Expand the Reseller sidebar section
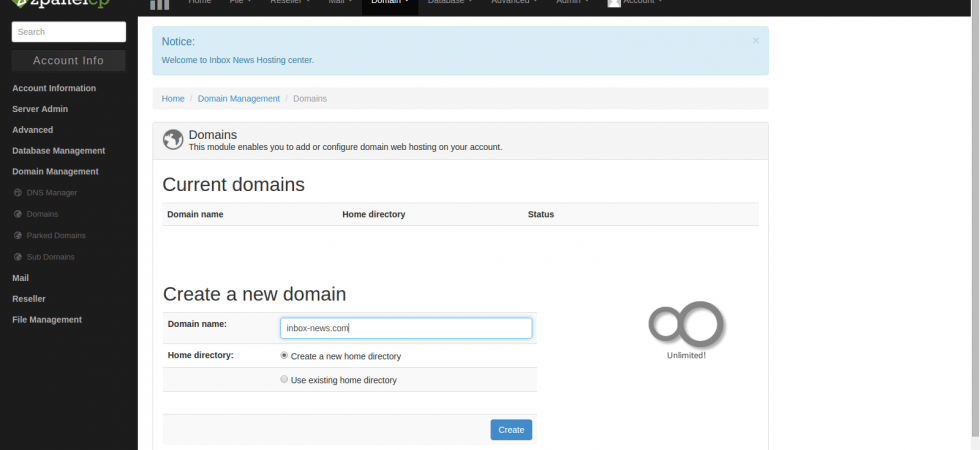The image size is (980, 450). point(29,299)
